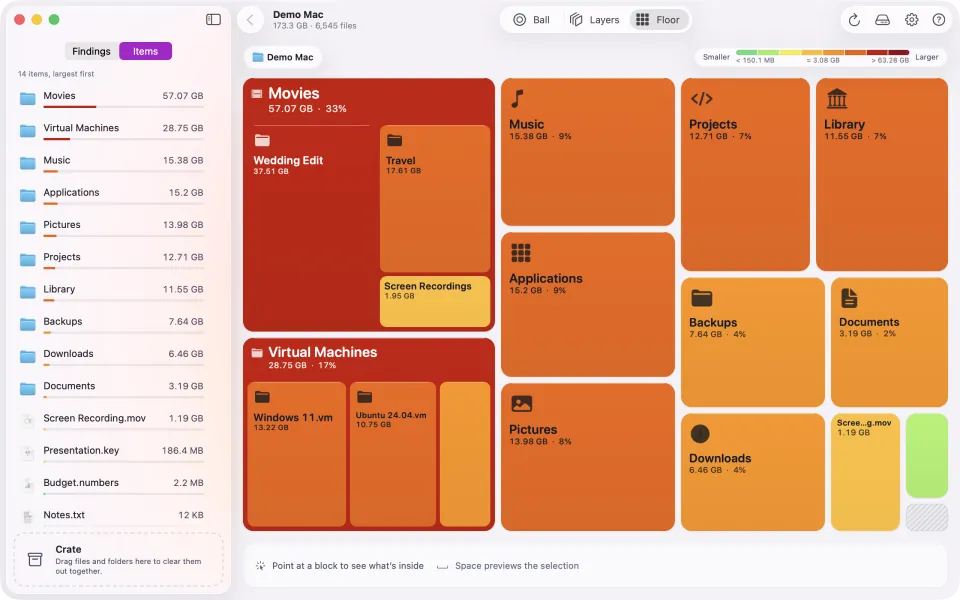Click the circular icon on Downloads block
Image resolution: width=960 pixels, height=600 pixels.
[x=700, y=434]
